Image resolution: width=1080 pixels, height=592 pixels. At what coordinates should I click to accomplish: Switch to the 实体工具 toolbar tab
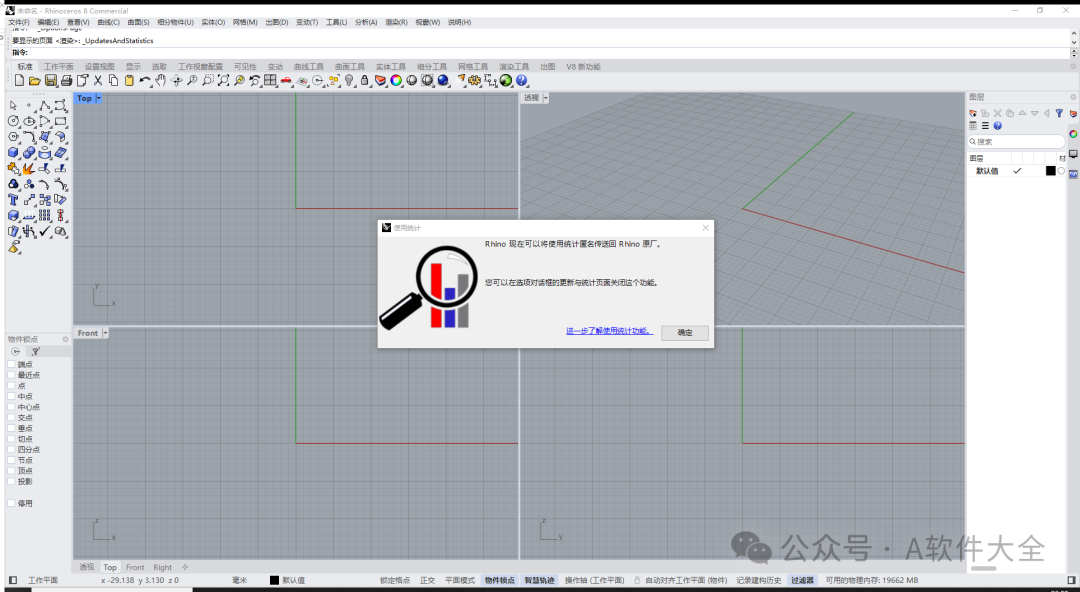[x=391, y=67]
